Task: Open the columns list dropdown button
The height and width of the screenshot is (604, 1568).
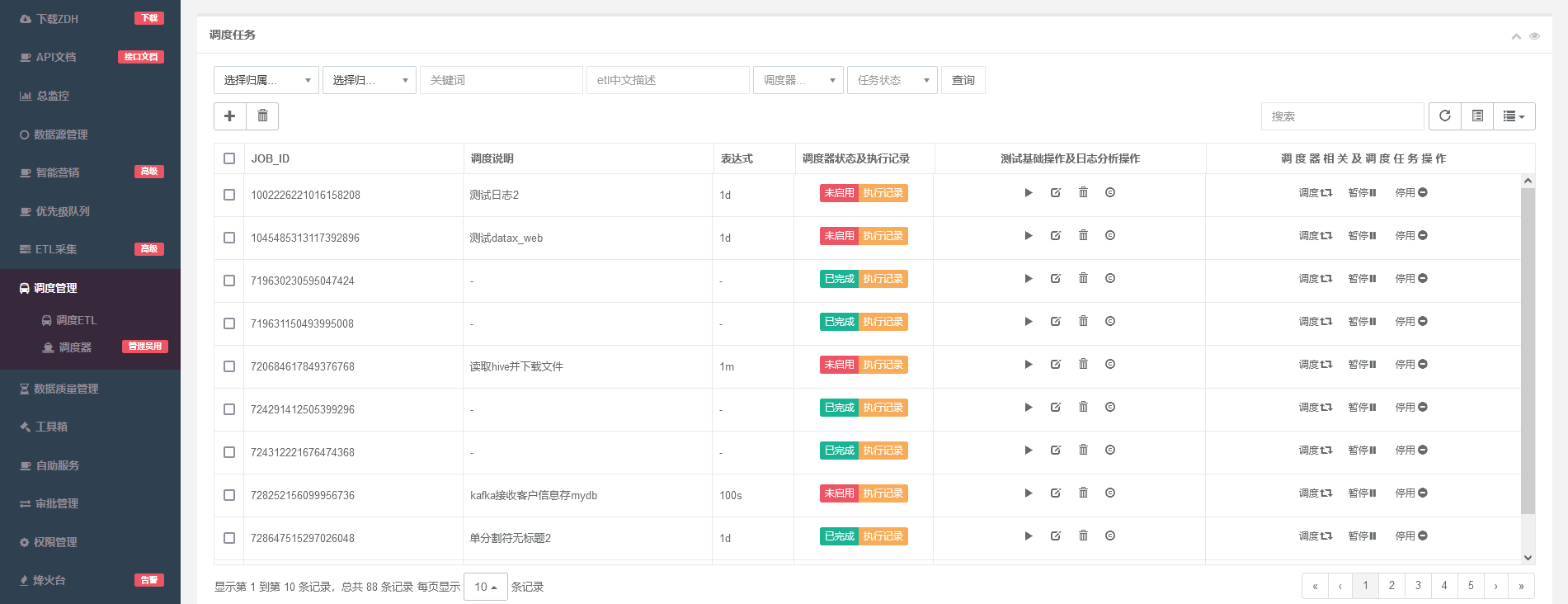Action: pyautogui.click(x=1514, y=116)
